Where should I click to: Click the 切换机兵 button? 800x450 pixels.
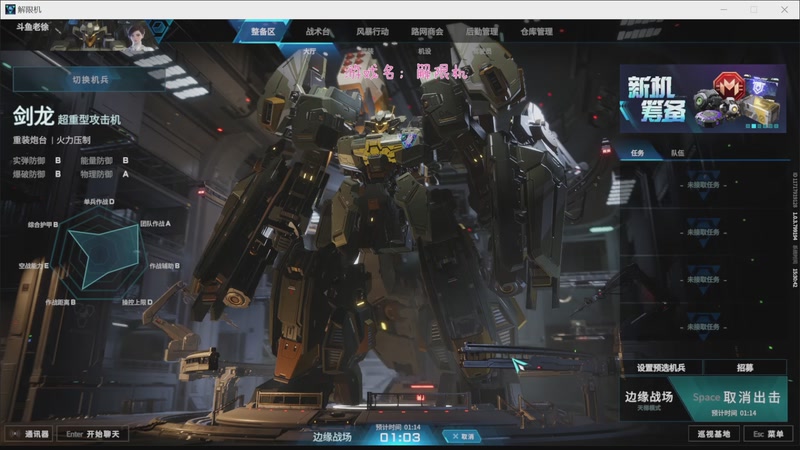[x=90, y=80]
